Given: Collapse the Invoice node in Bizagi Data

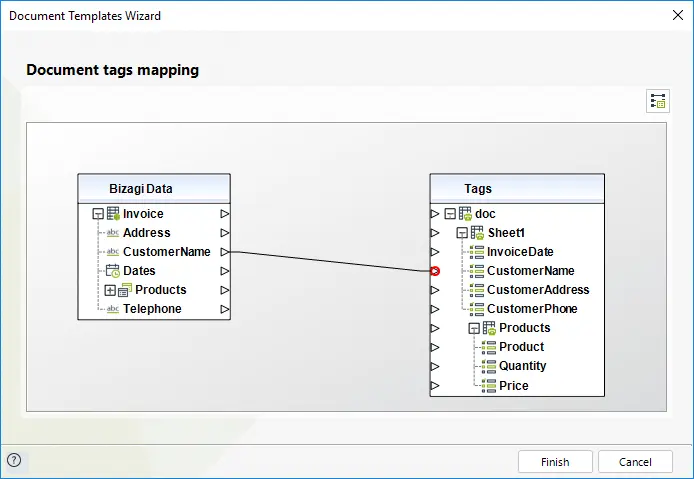Looking at the screenshot, I should point(98,214).
